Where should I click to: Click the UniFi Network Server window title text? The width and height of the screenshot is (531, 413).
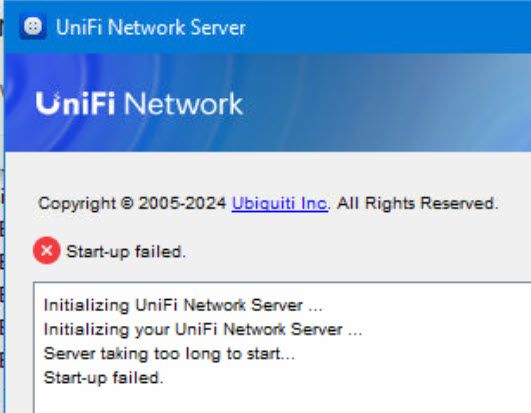point(150,27)
